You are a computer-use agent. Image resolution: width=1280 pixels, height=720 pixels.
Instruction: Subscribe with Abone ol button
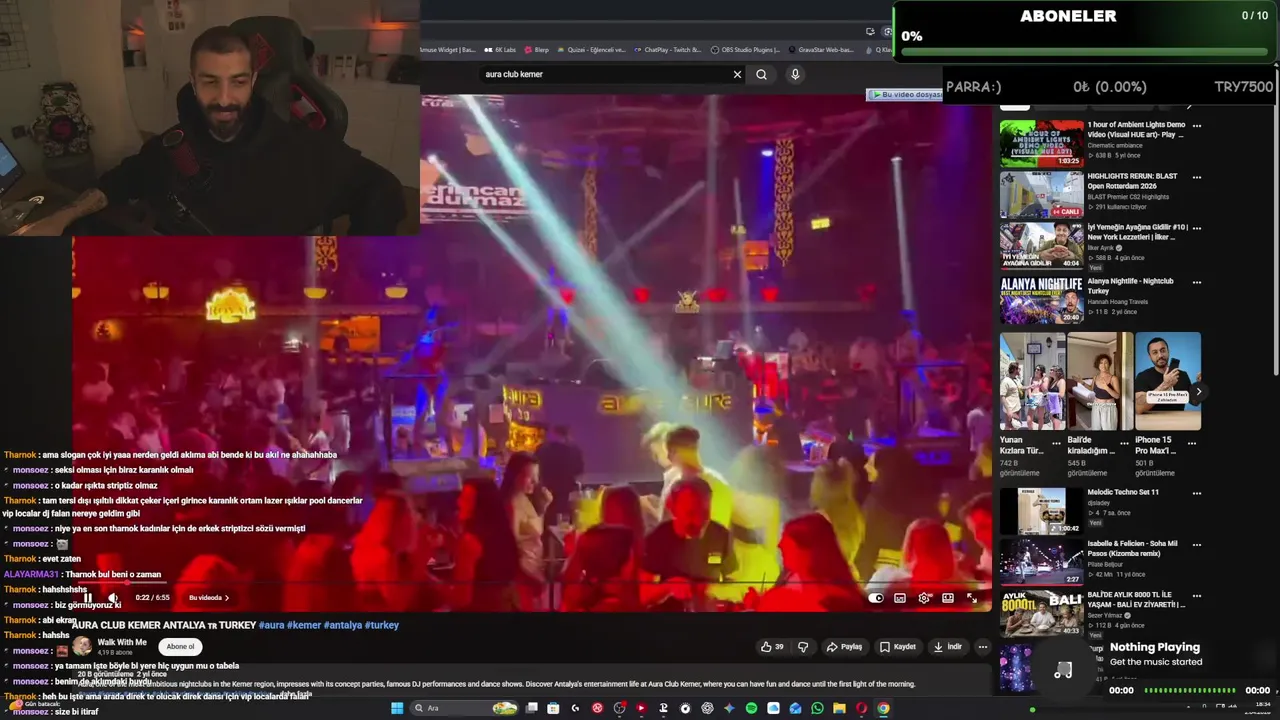click(180, 647)
